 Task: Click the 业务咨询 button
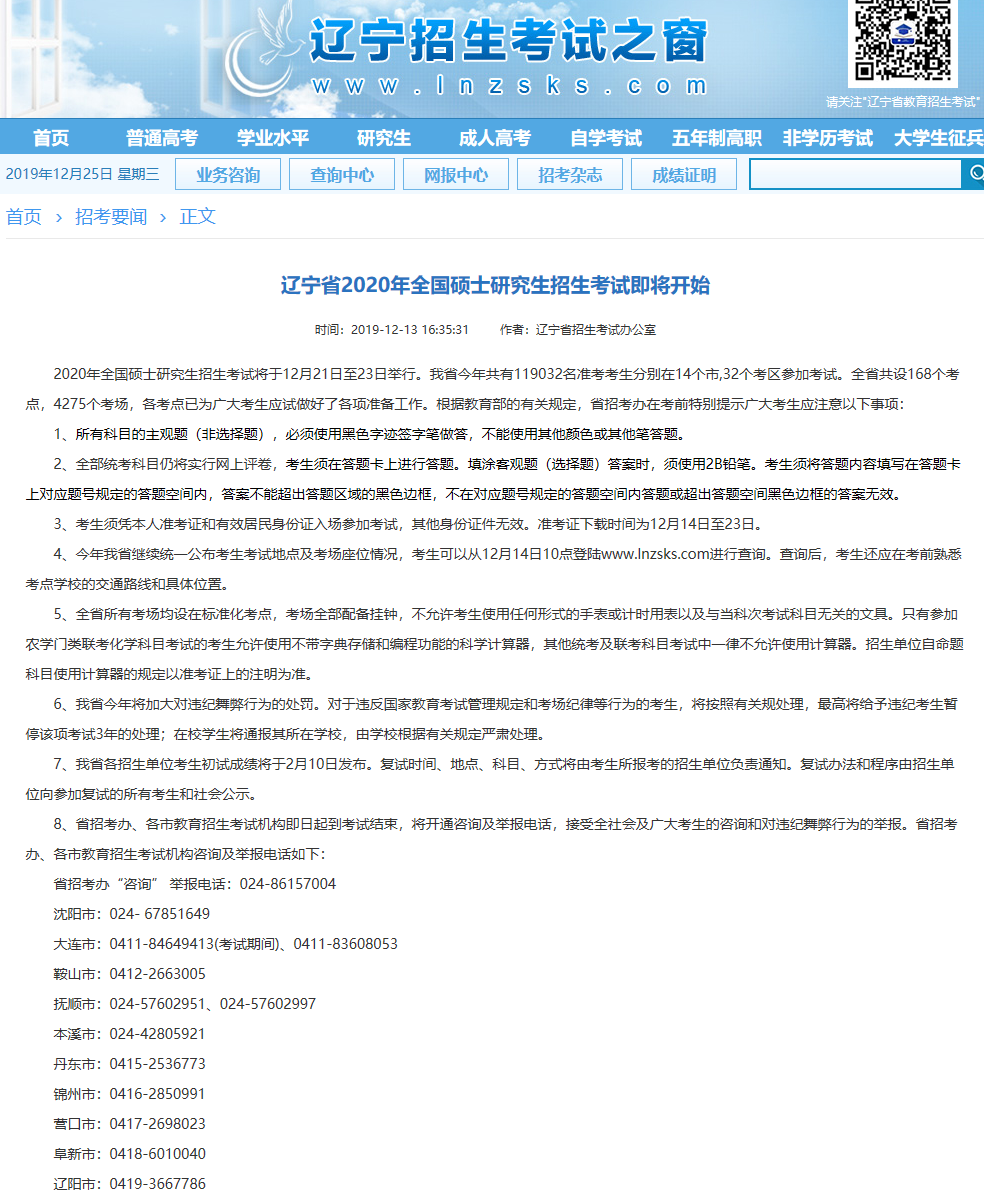[228, 175]
